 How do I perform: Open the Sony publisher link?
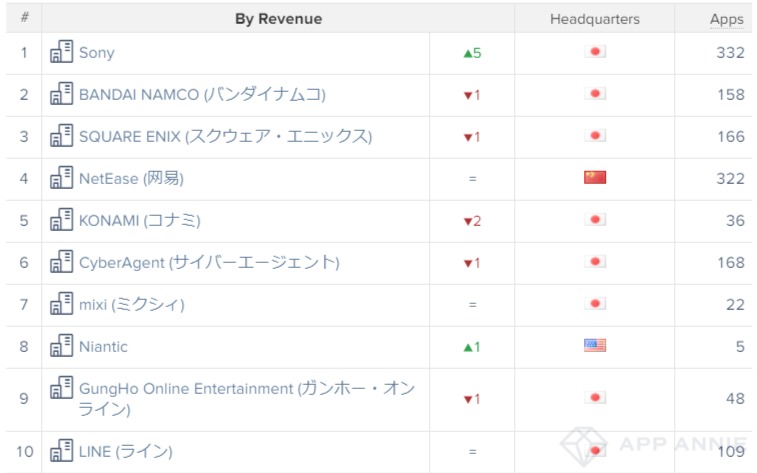(x=97, y=52)
